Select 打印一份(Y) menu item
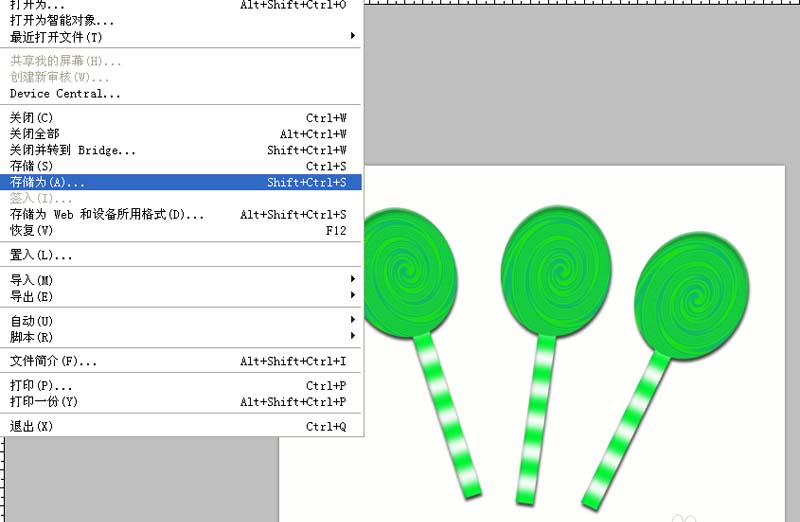 coord(181,402)
